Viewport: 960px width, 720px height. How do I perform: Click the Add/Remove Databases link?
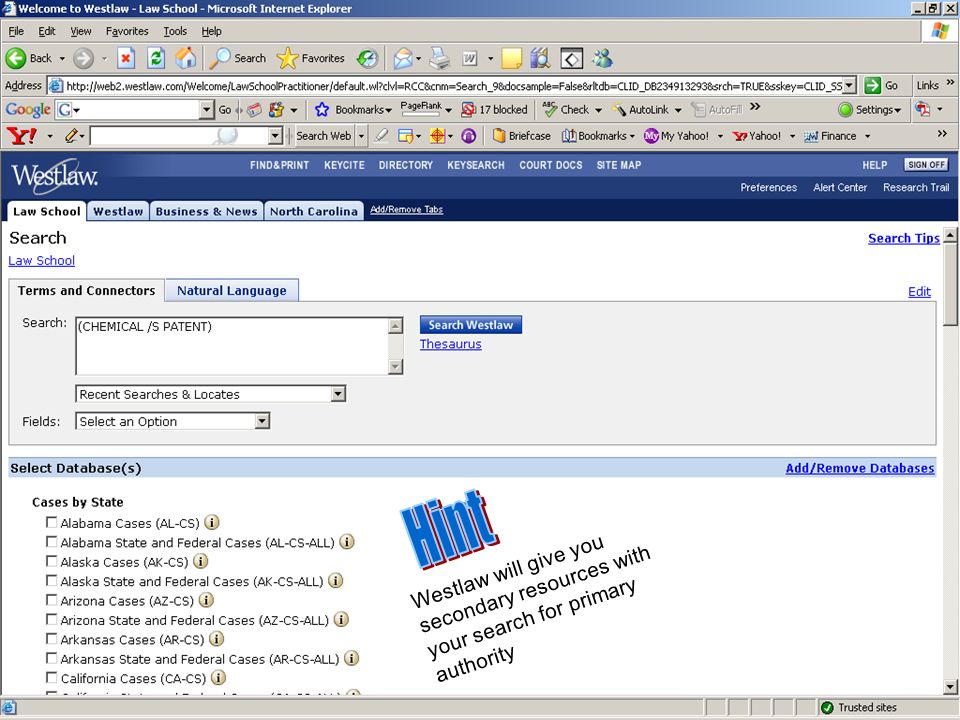[860, 468]
